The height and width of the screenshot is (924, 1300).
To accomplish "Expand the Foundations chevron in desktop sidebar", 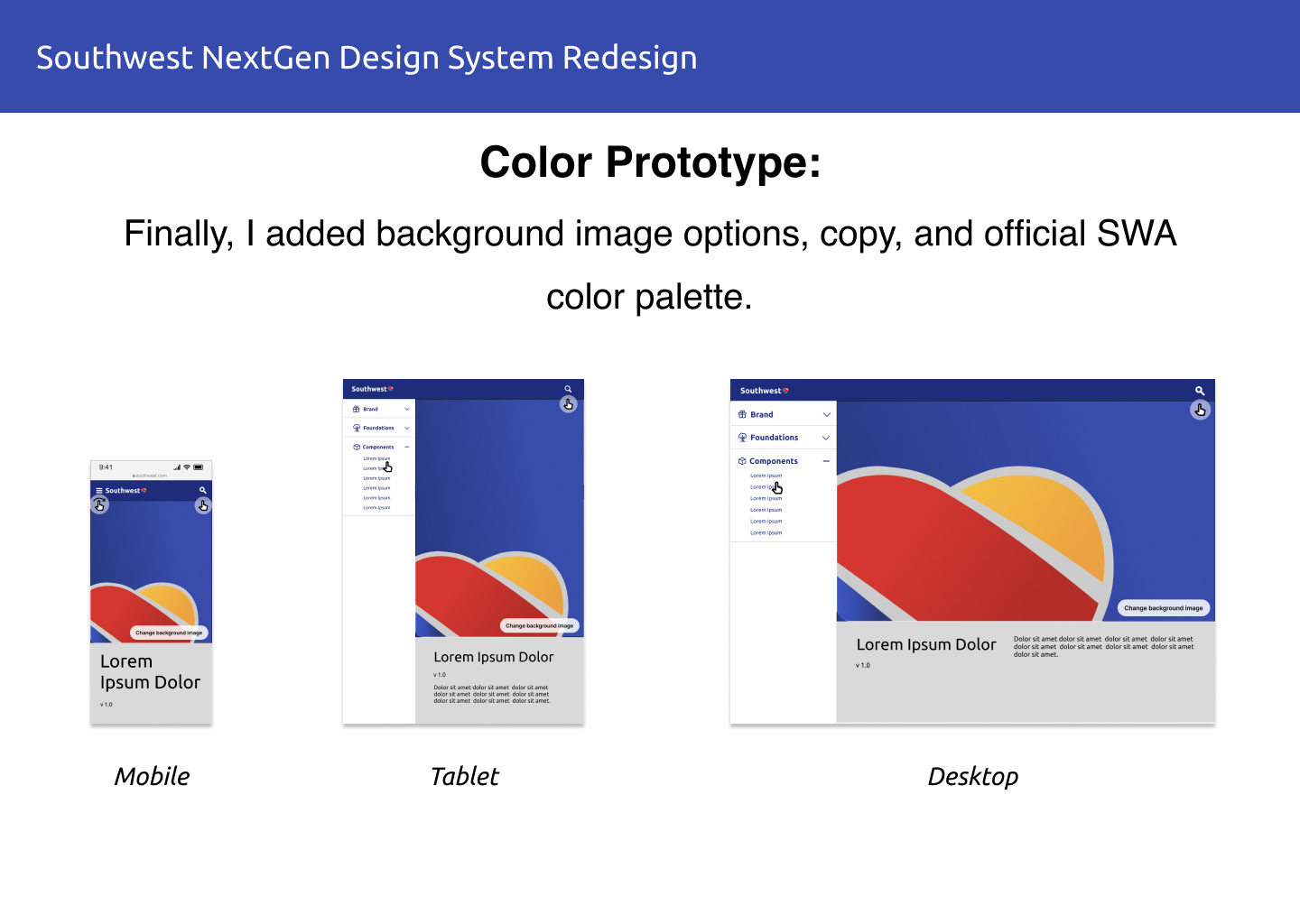I will (x=826, y=438).
